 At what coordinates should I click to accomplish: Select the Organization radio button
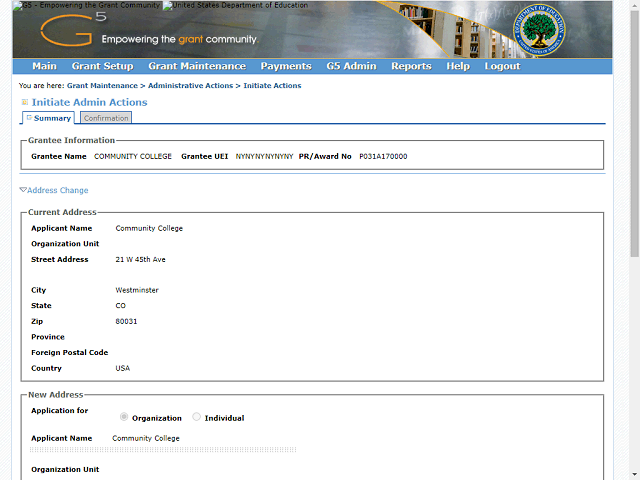pyautogui.click(x=124, y=417)
